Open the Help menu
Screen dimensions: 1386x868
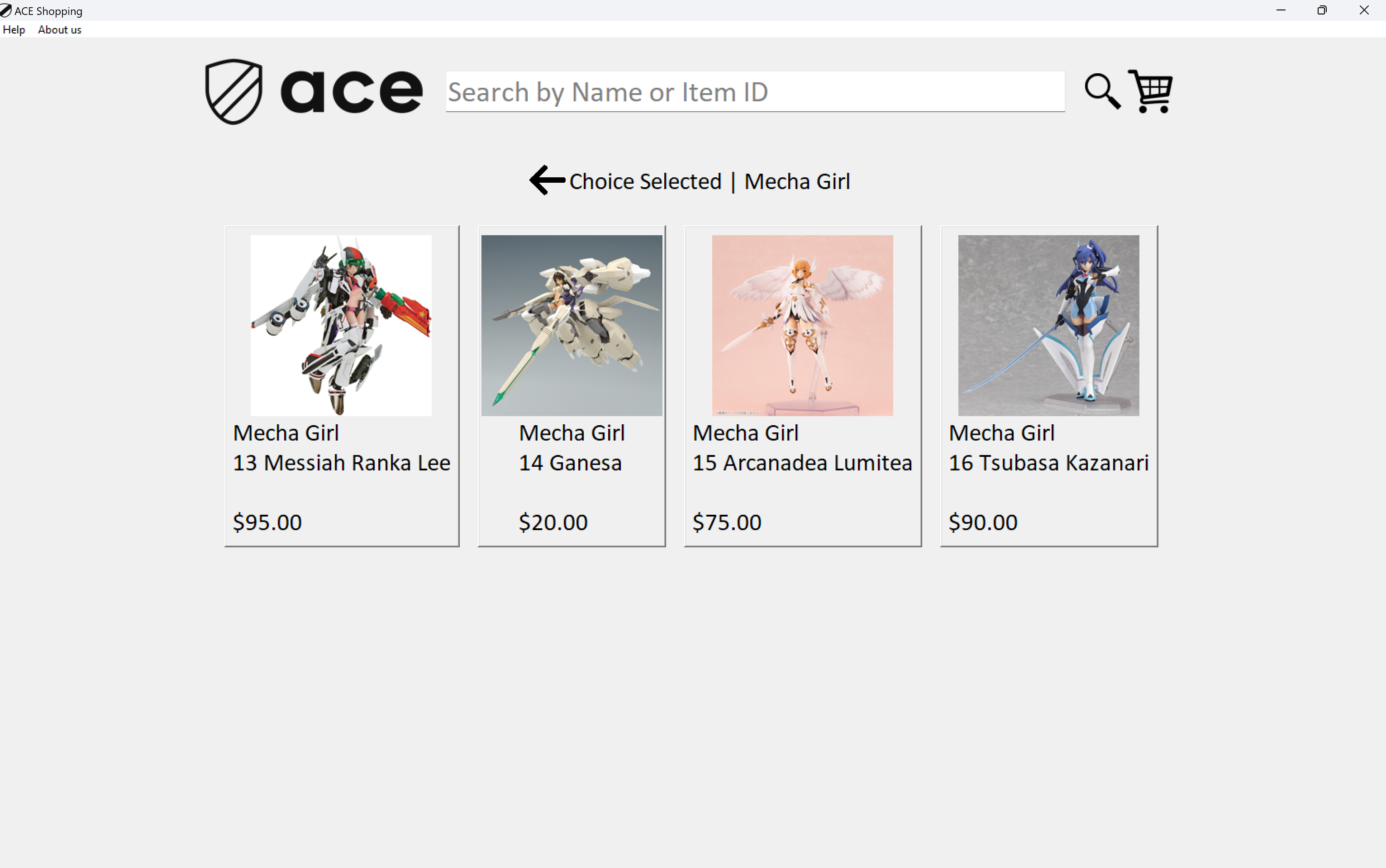[14, 30]
